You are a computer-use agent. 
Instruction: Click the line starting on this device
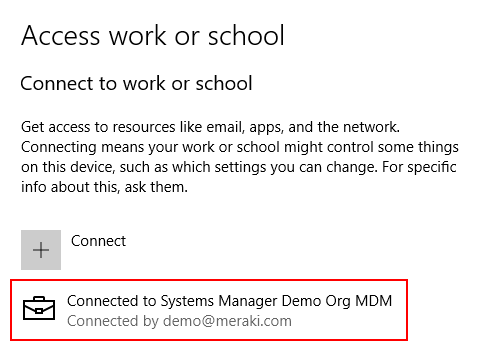[239, 167]
